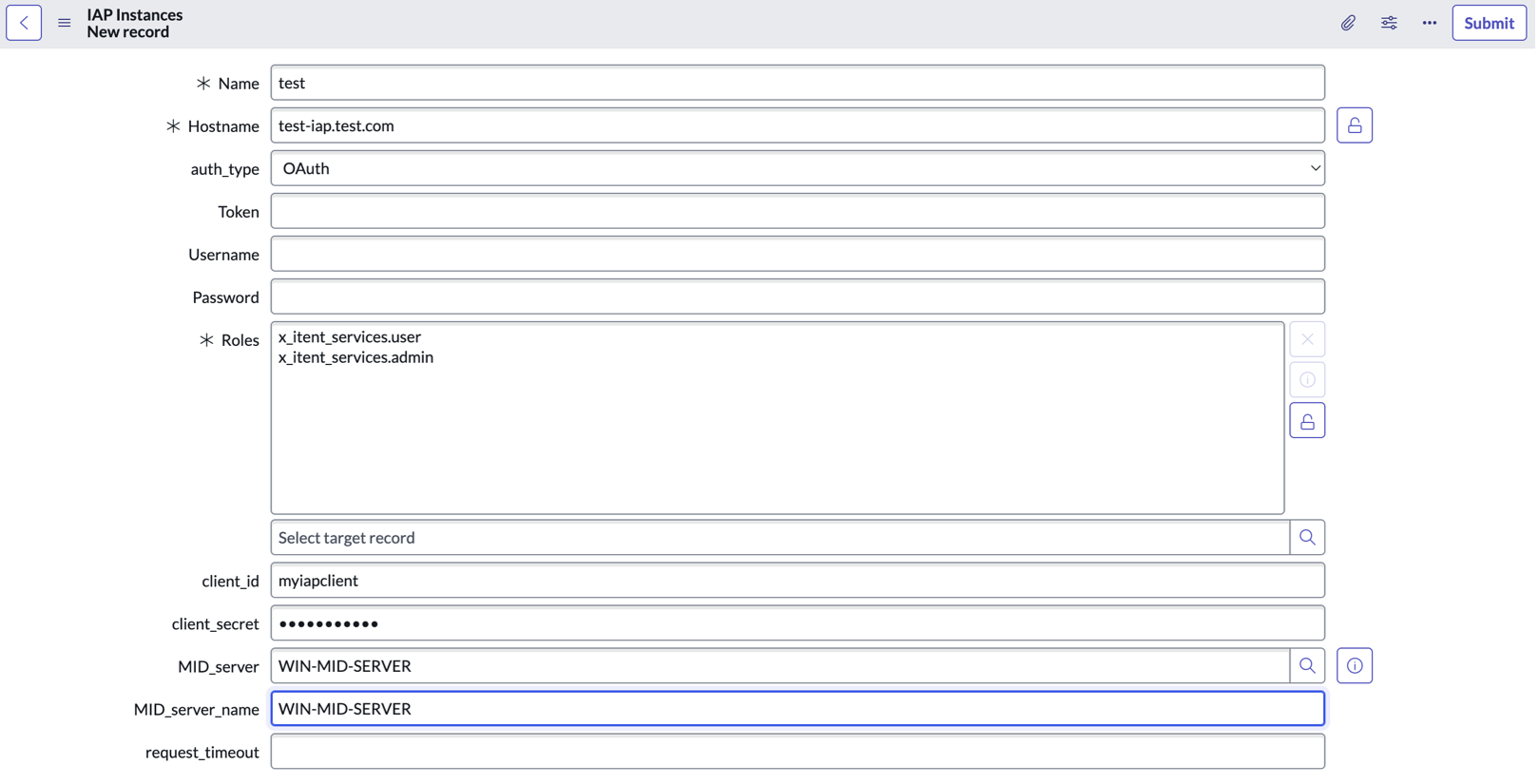1539x784 pixels.
Task: Select x_itent_services.user in Roles list
Action: (x=350, y=336)
